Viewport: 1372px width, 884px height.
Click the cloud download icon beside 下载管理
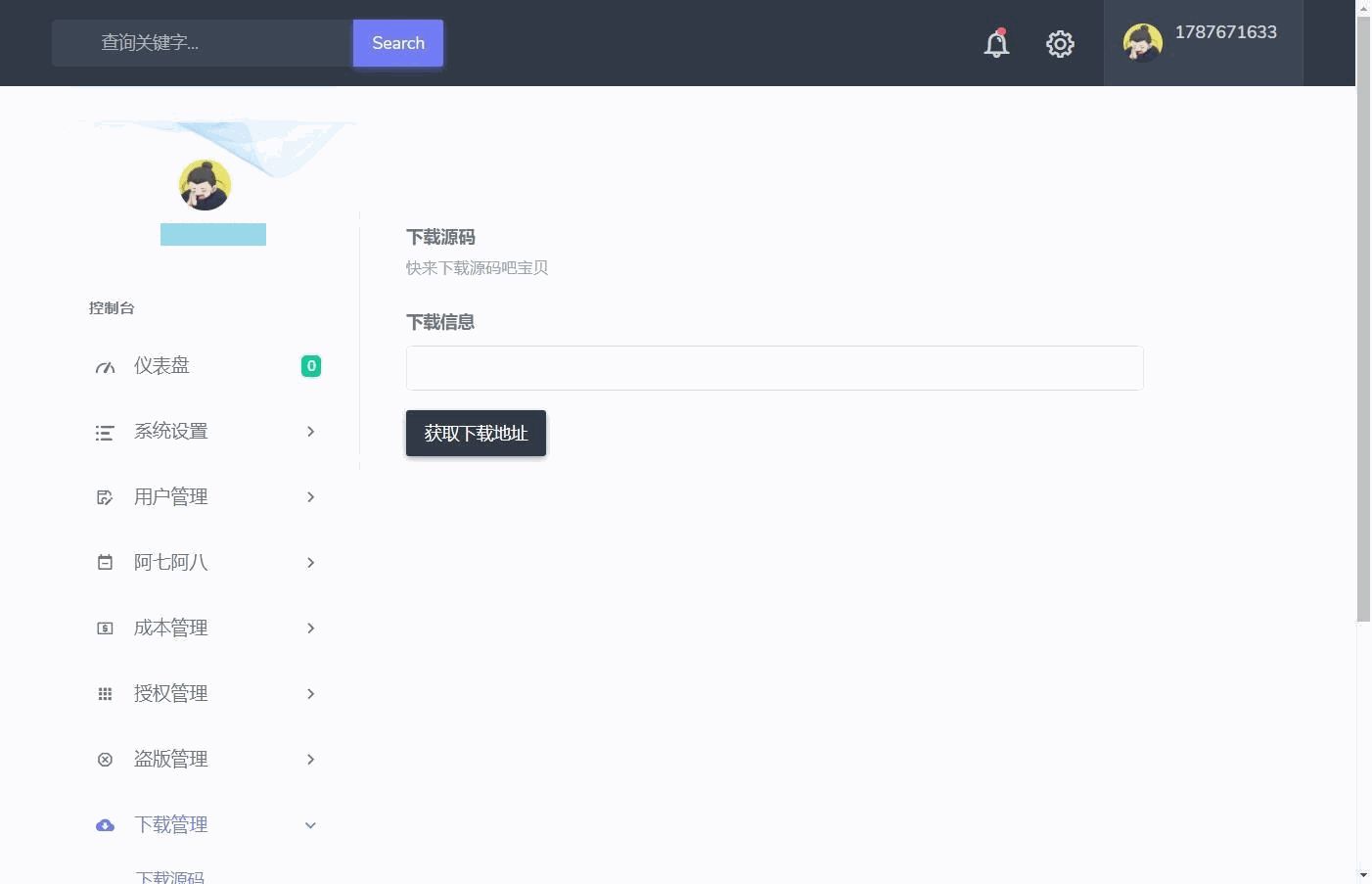pos(105,825)
